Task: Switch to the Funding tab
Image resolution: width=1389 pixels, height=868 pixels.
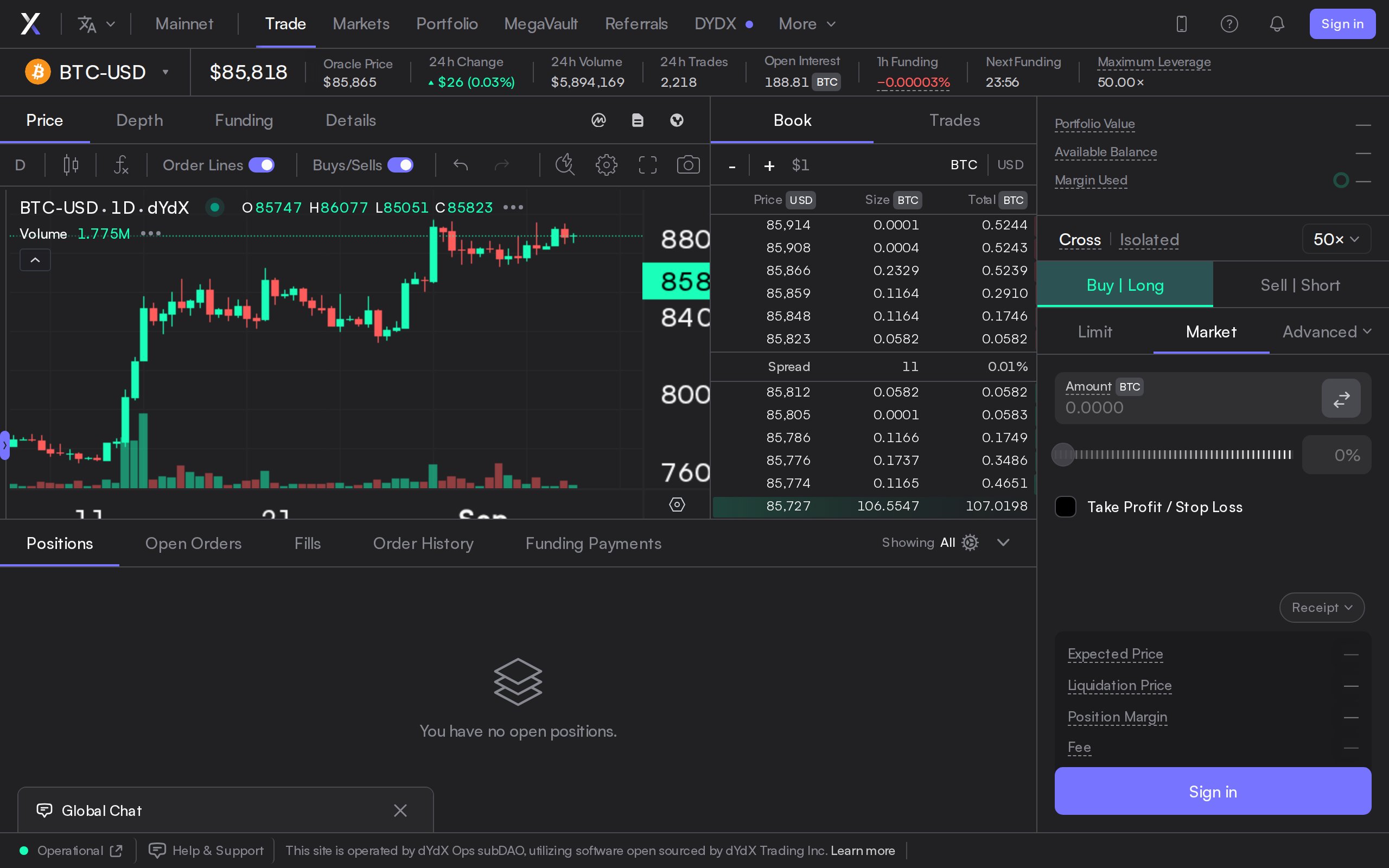Action: [x=244, y=120]
